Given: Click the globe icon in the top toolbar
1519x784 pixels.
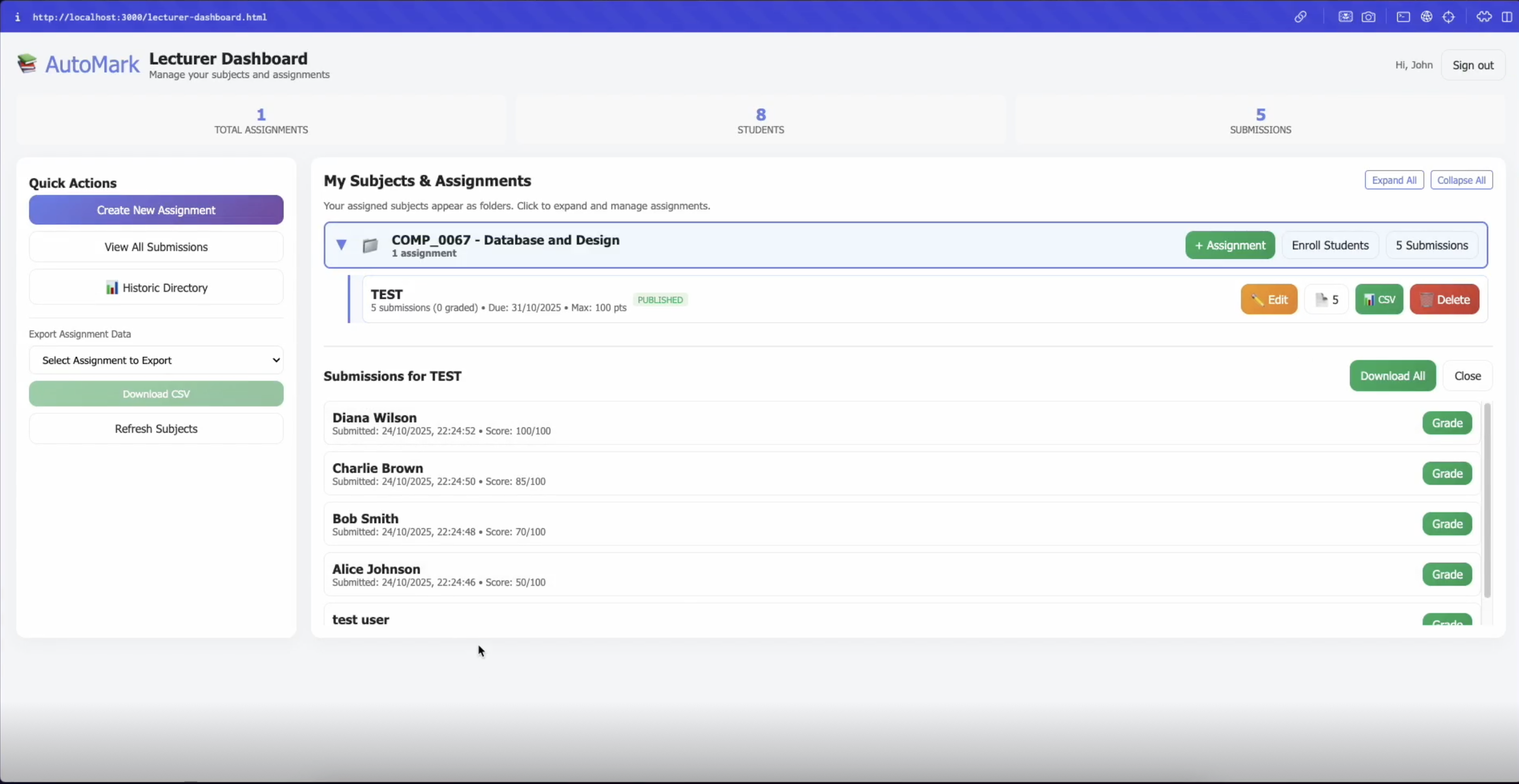Looking at the screenshot, I should tap(1427, 17).
